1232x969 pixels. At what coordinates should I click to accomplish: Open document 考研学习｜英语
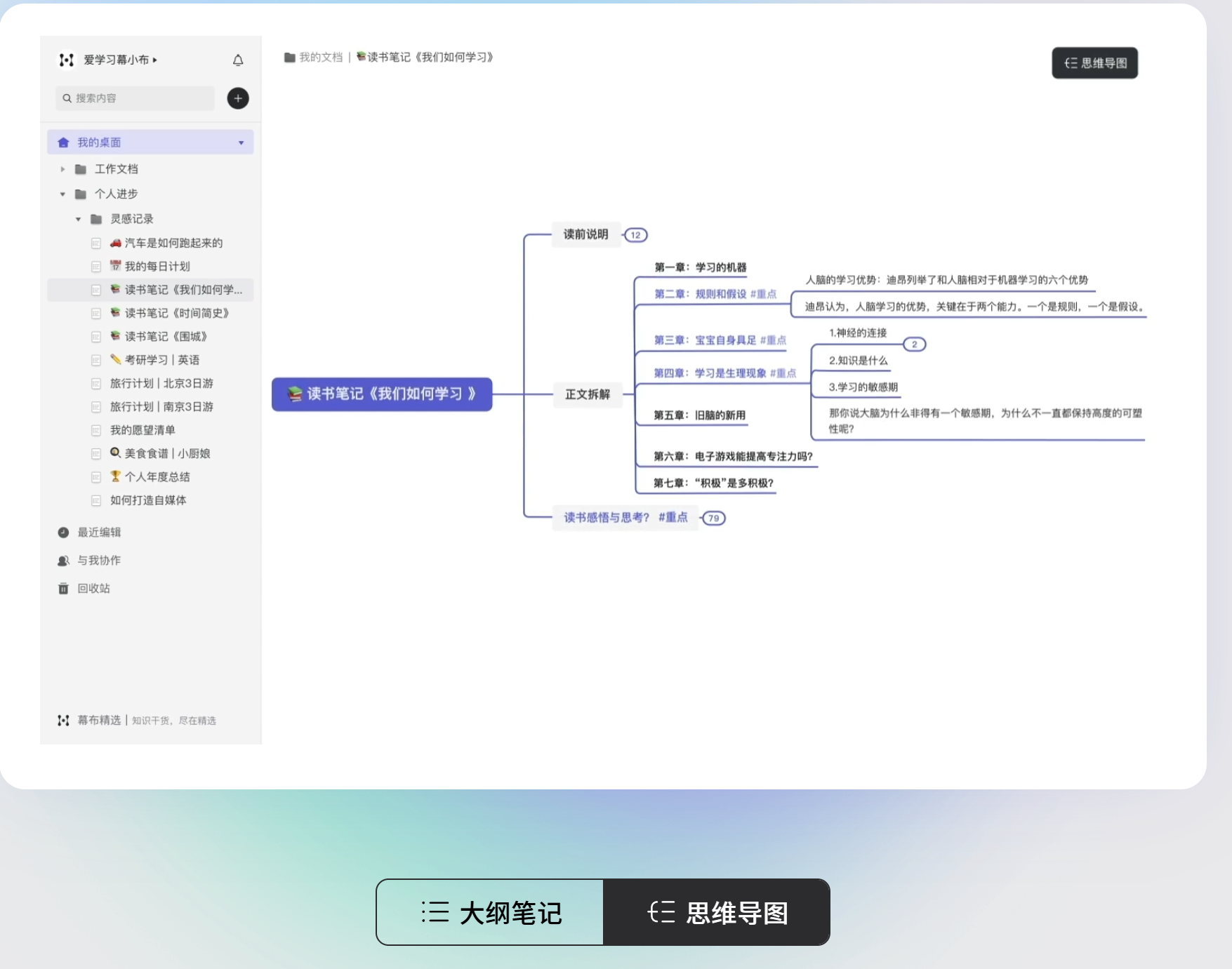(x=155, y=360)
